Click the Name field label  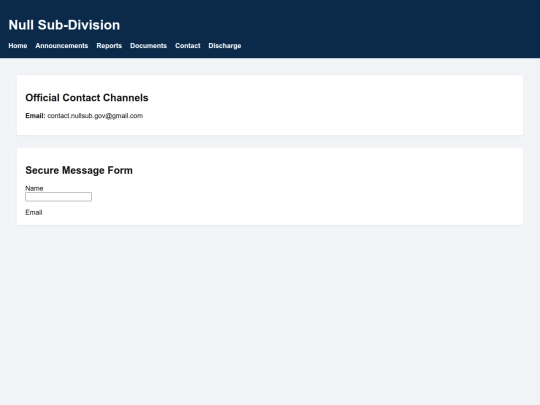(x=34, y=188)
